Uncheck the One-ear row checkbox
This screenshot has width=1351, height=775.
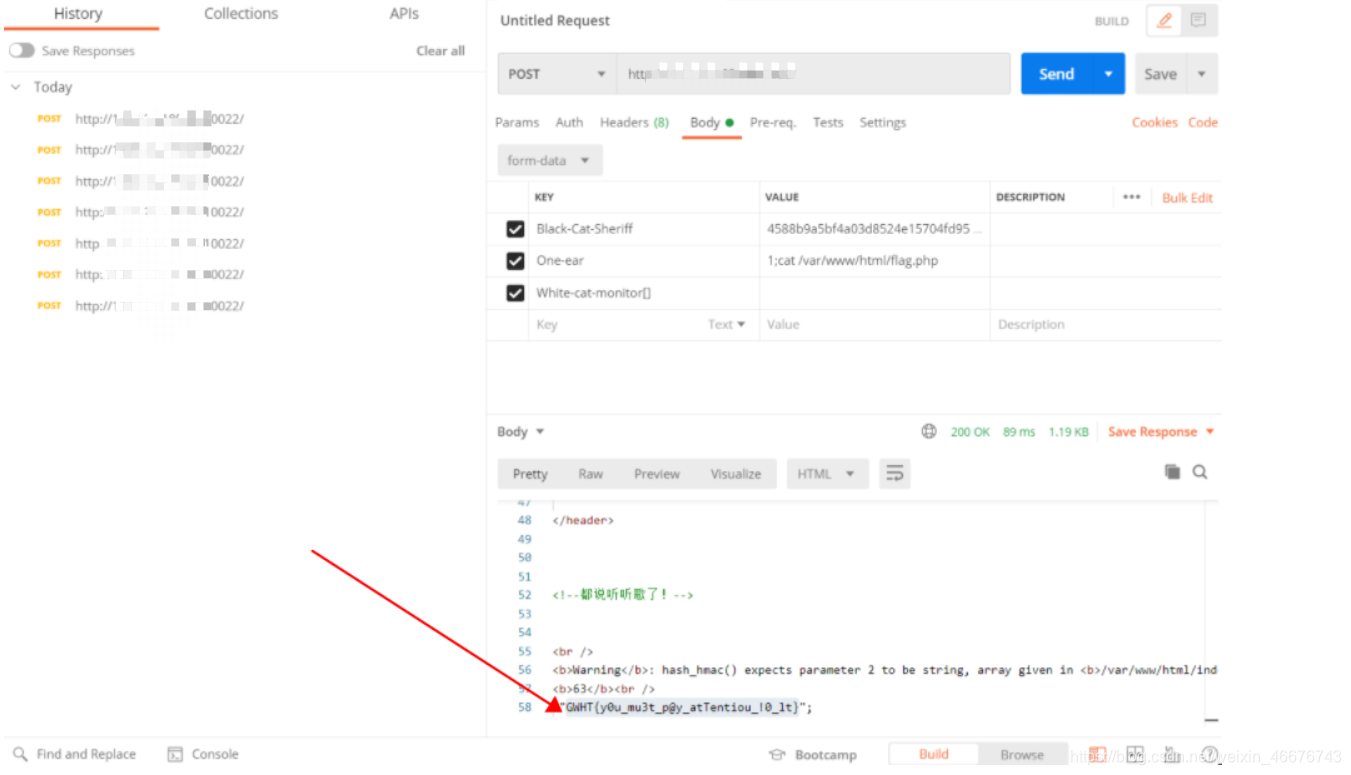point(515,261)
